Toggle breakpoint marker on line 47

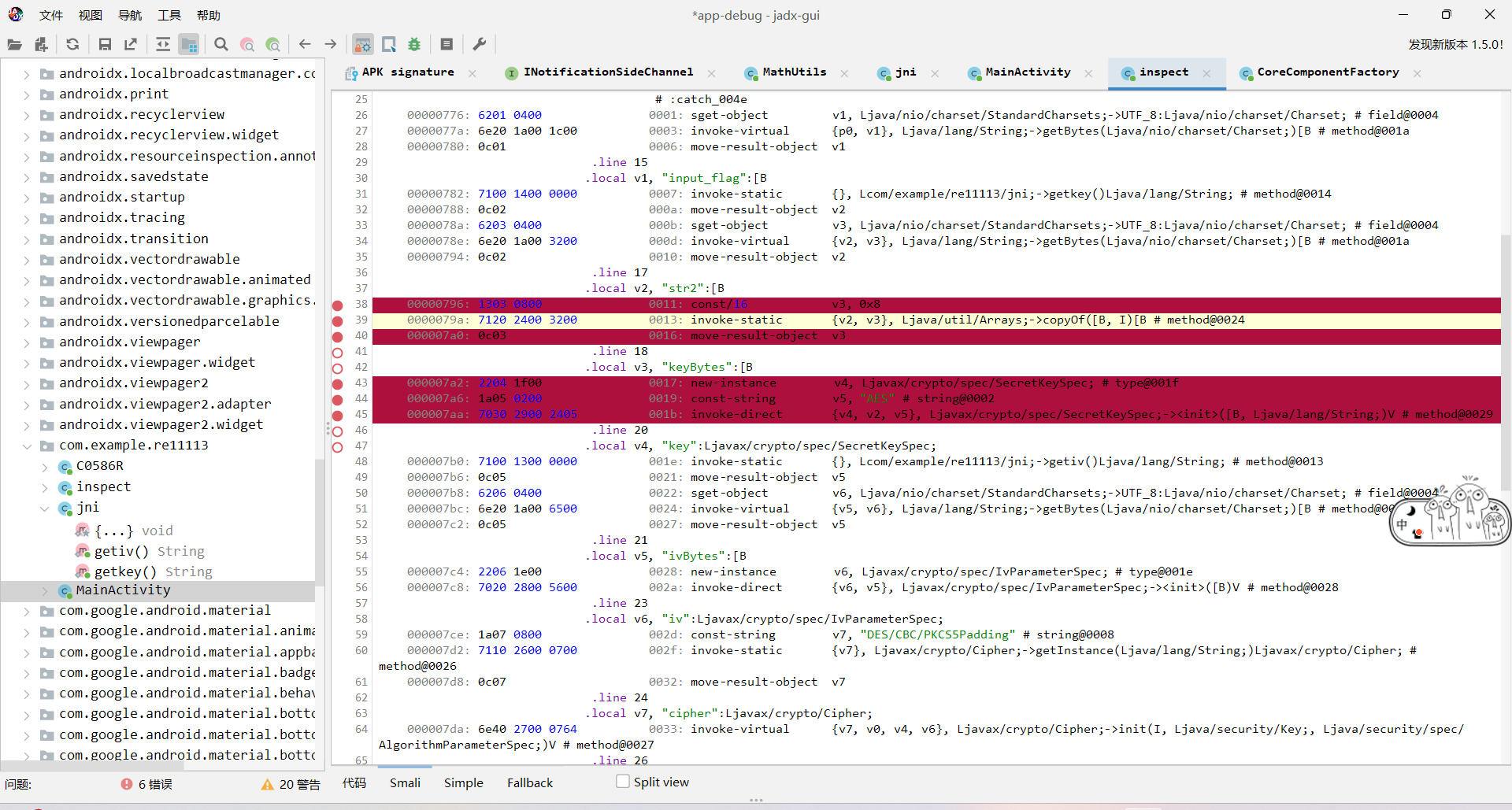pyautogui.click(x=338, y=447)
